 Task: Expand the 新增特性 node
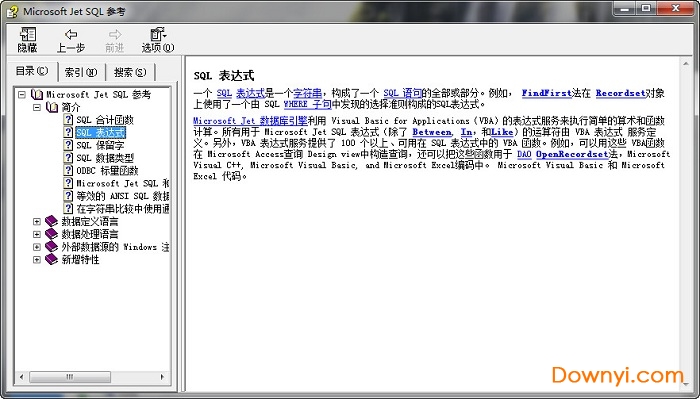pos(37,259)
